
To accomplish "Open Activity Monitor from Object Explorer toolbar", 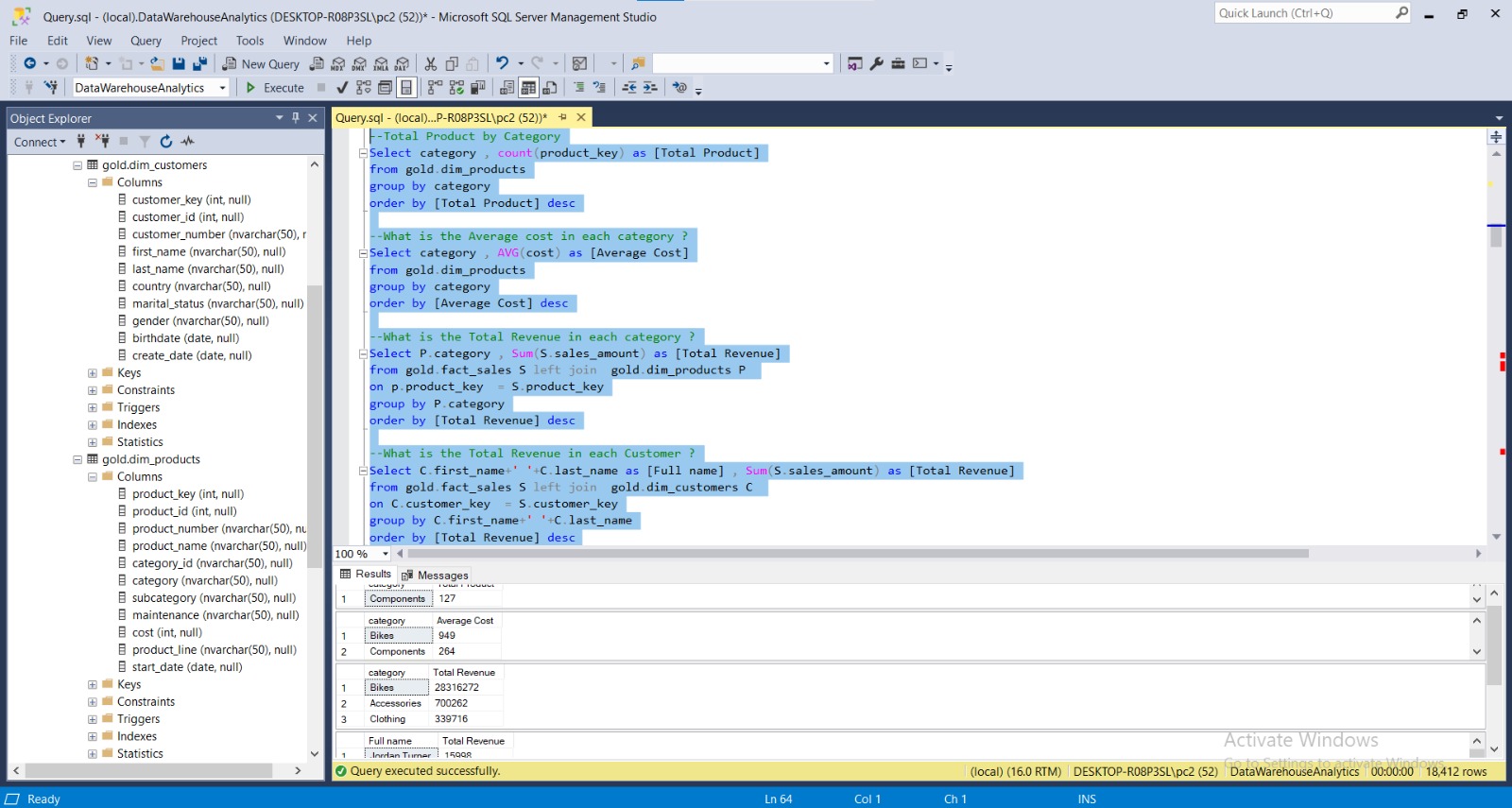I will (188, 142).
